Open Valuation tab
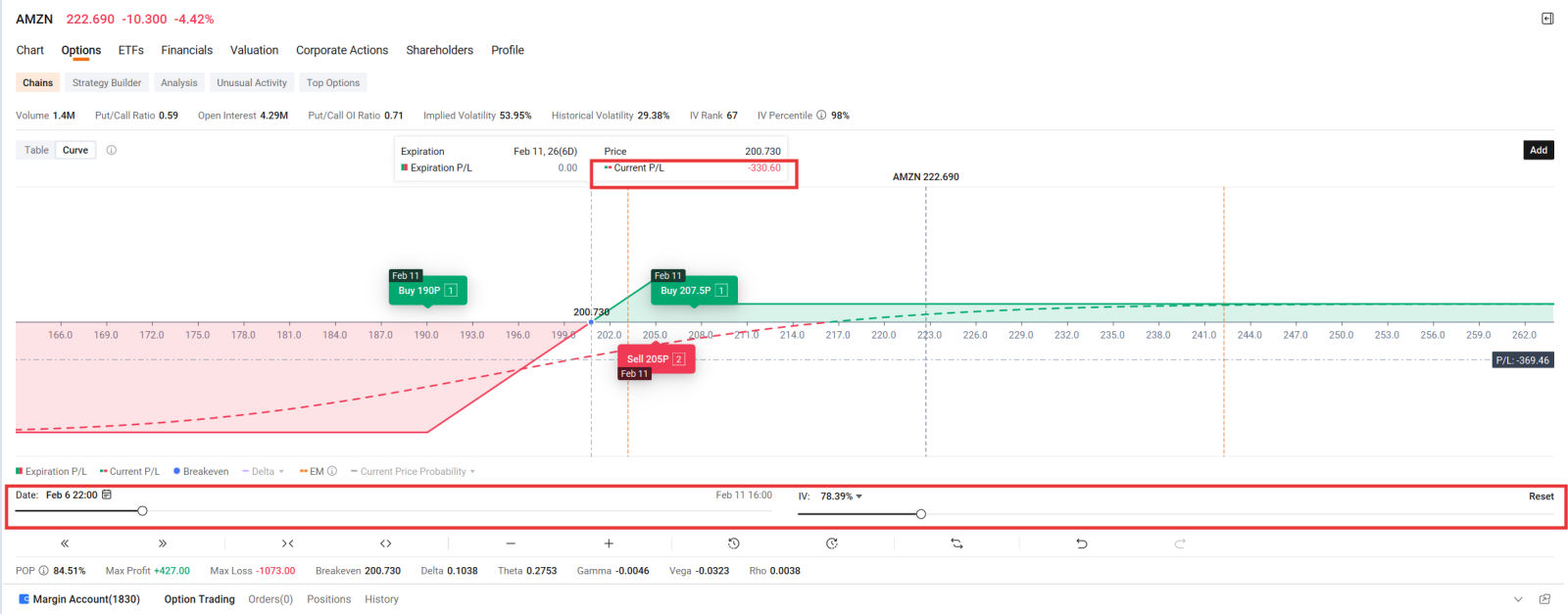Image resolution: width=1568 pixels, height=614 pixels. (x=254, y=50)
